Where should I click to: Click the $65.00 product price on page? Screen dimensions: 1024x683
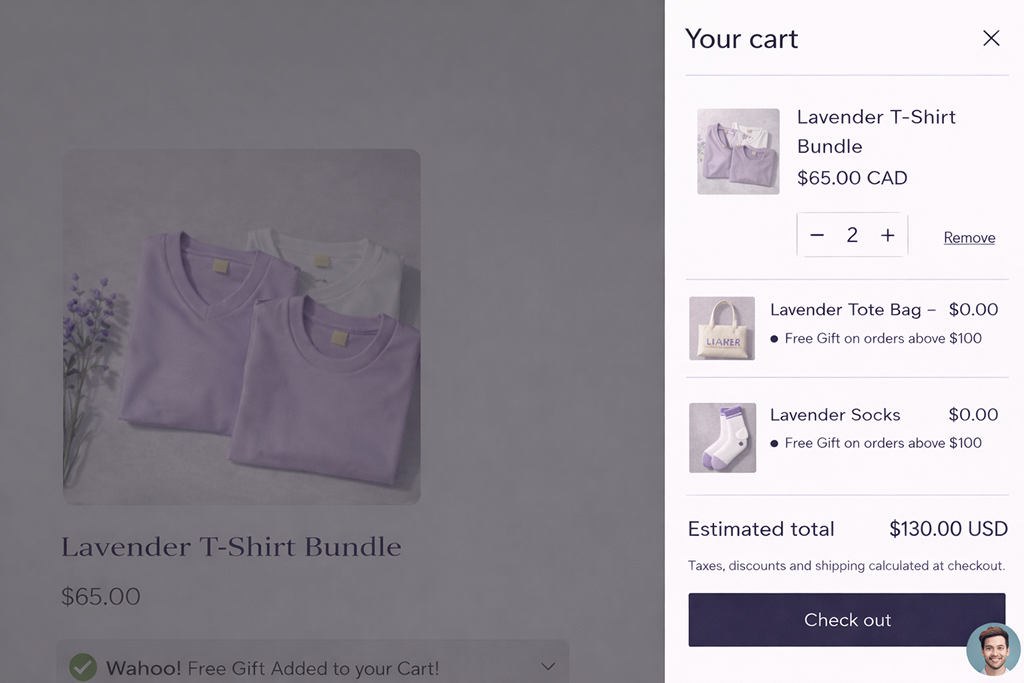101,597
